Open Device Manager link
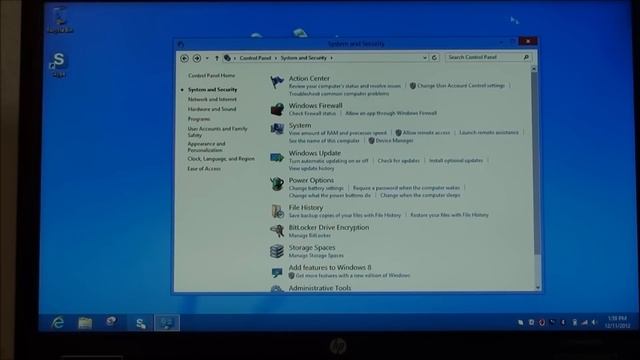 [394, 140]
